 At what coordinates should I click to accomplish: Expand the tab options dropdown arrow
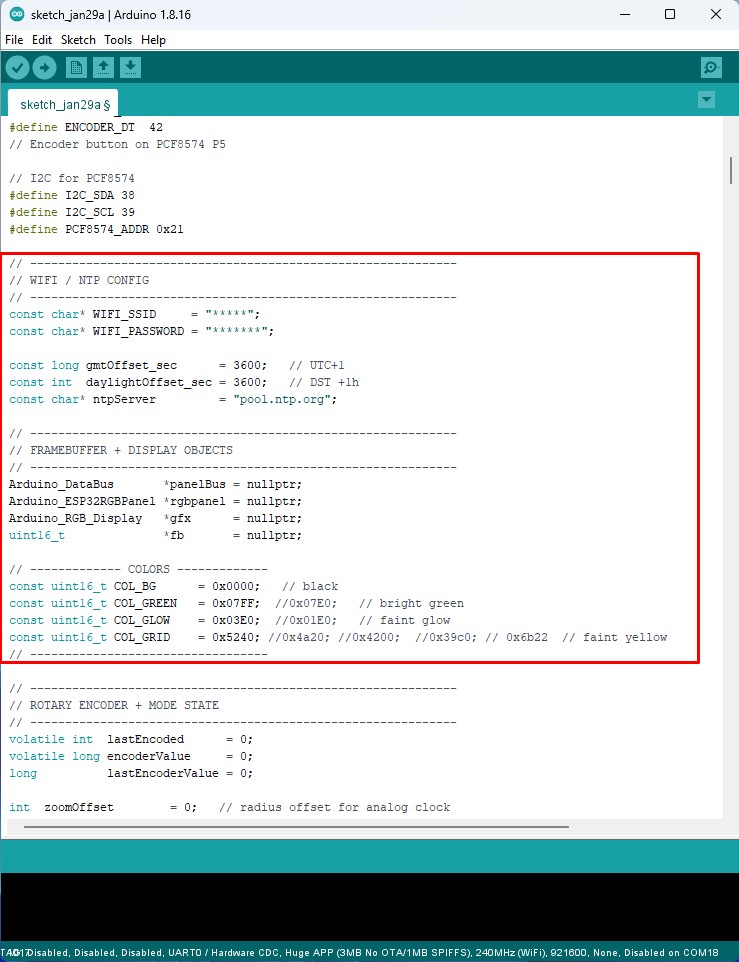click(x=707, y=100)
